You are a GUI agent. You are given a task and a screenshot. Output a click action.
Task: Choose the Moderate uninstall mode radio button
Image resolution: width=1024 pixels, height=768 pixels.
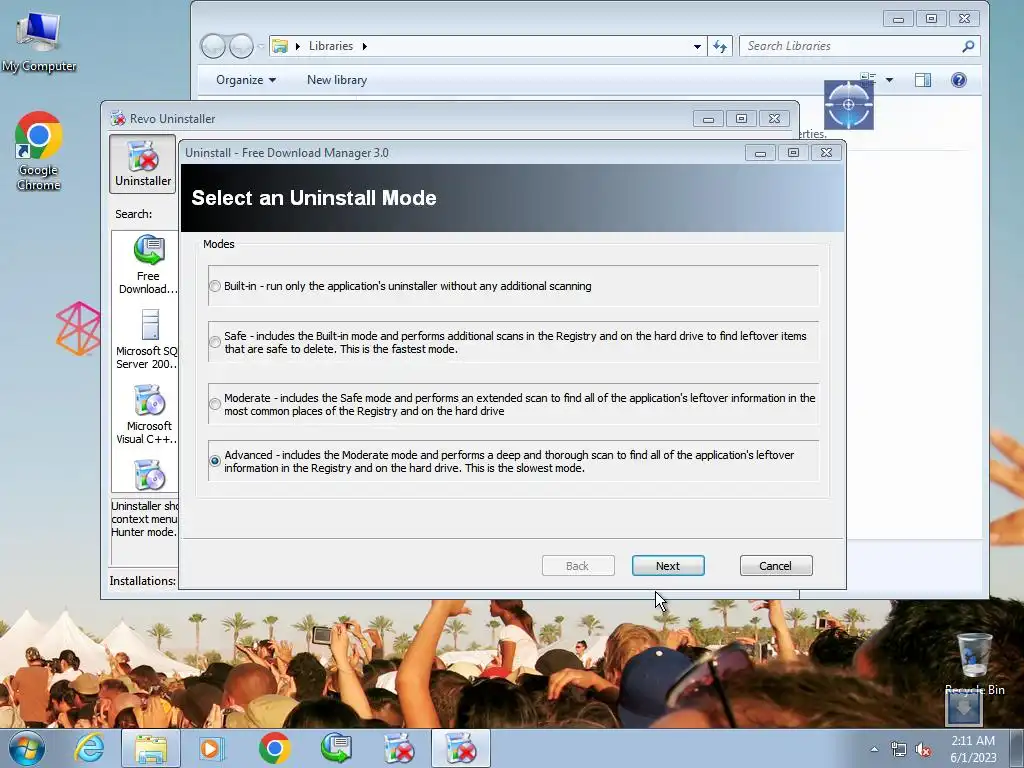point(215,404)
